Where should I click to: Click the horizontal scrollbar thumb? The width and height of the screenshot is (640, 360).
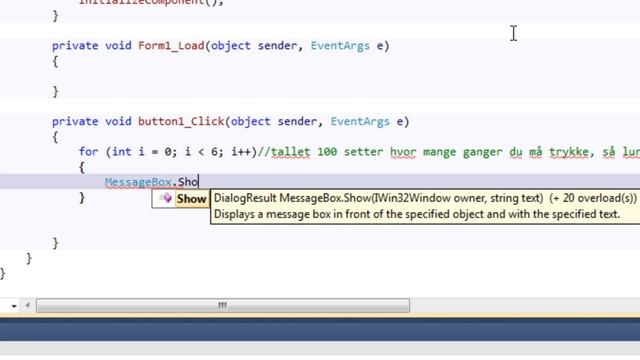pyautogui.click(x=223, y=305)
